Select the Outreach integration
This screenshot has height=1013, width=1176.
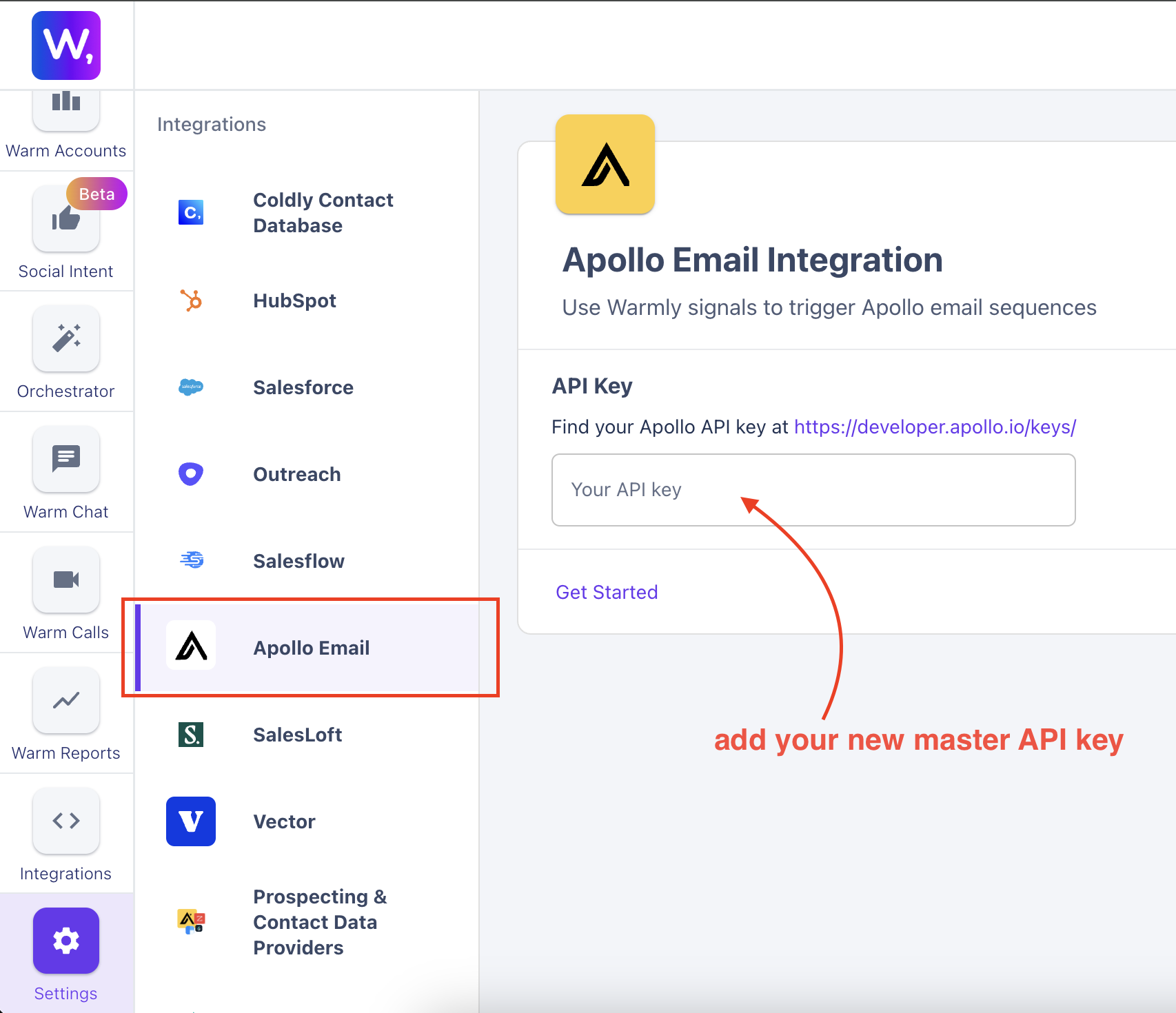(307, 474)
